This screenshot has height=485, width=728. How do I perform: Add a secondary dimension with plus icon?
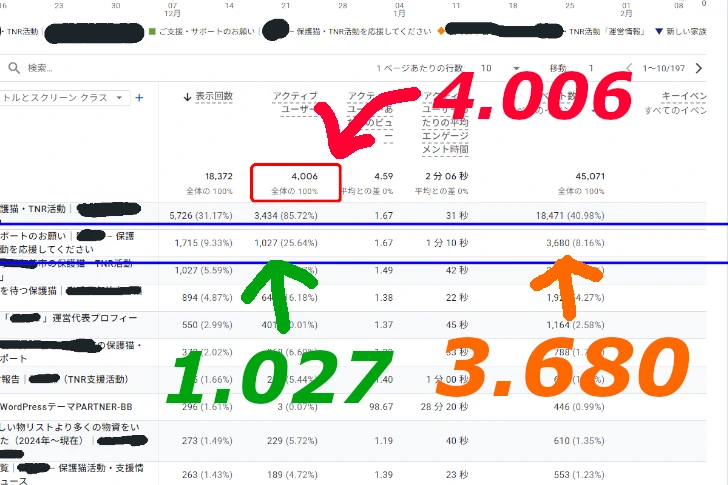click(139, 97)
